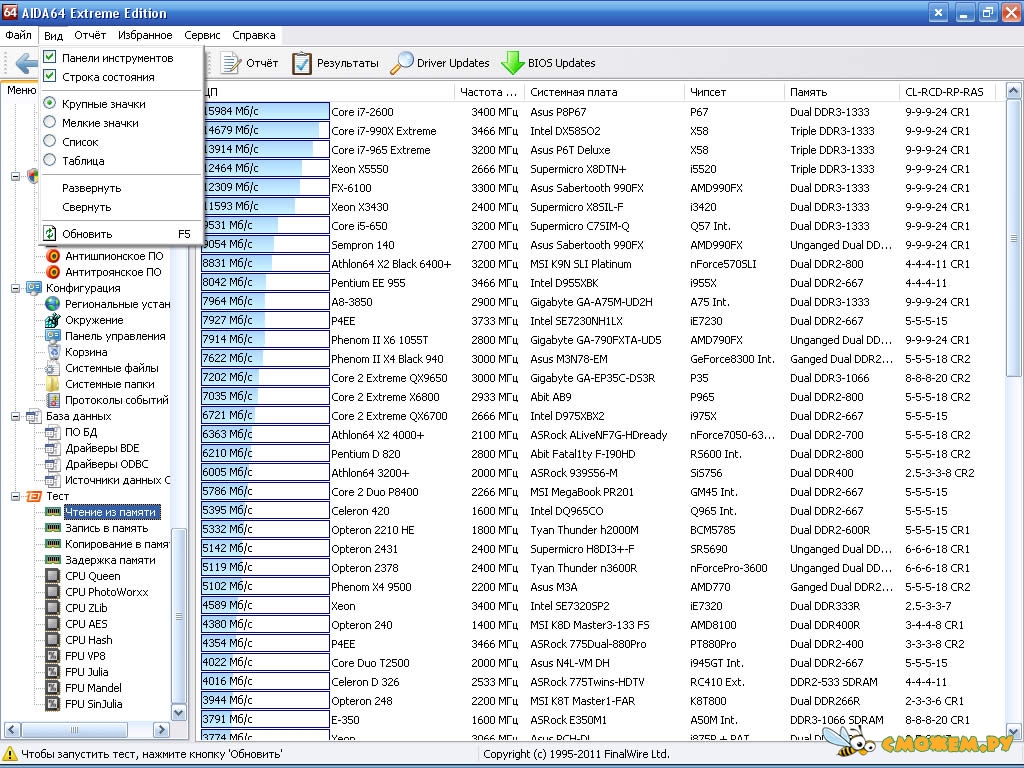Open Результаты from the toolbar

tap(335, 63)
